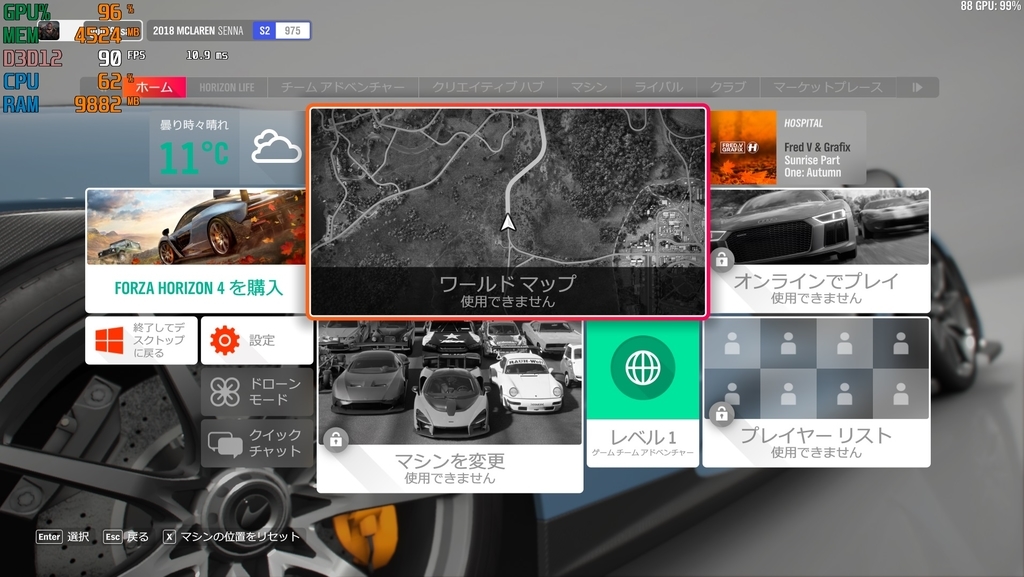Click the green globe icon
This screenshot has height=577, width=1024.
tap(643, 368)
